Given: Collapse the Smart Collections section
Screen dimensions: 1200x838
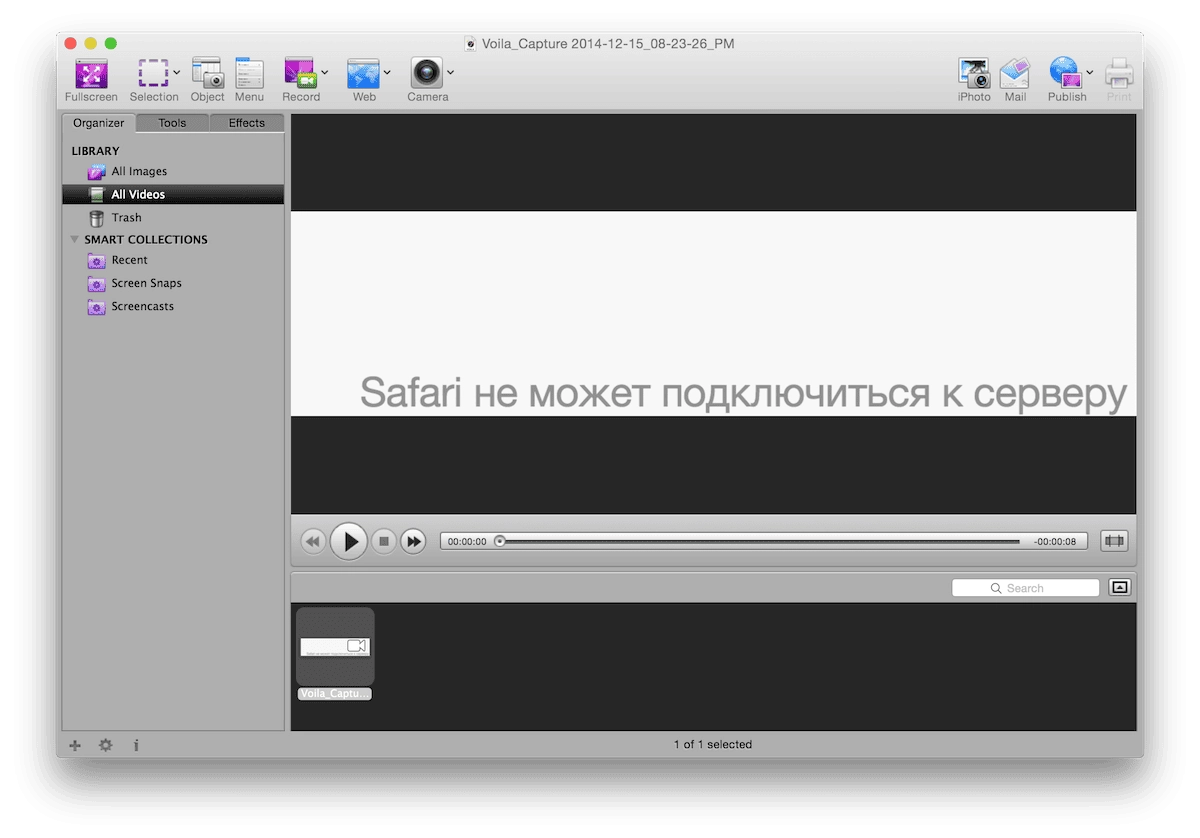Looking at the screenshot, I should point(75,239).
